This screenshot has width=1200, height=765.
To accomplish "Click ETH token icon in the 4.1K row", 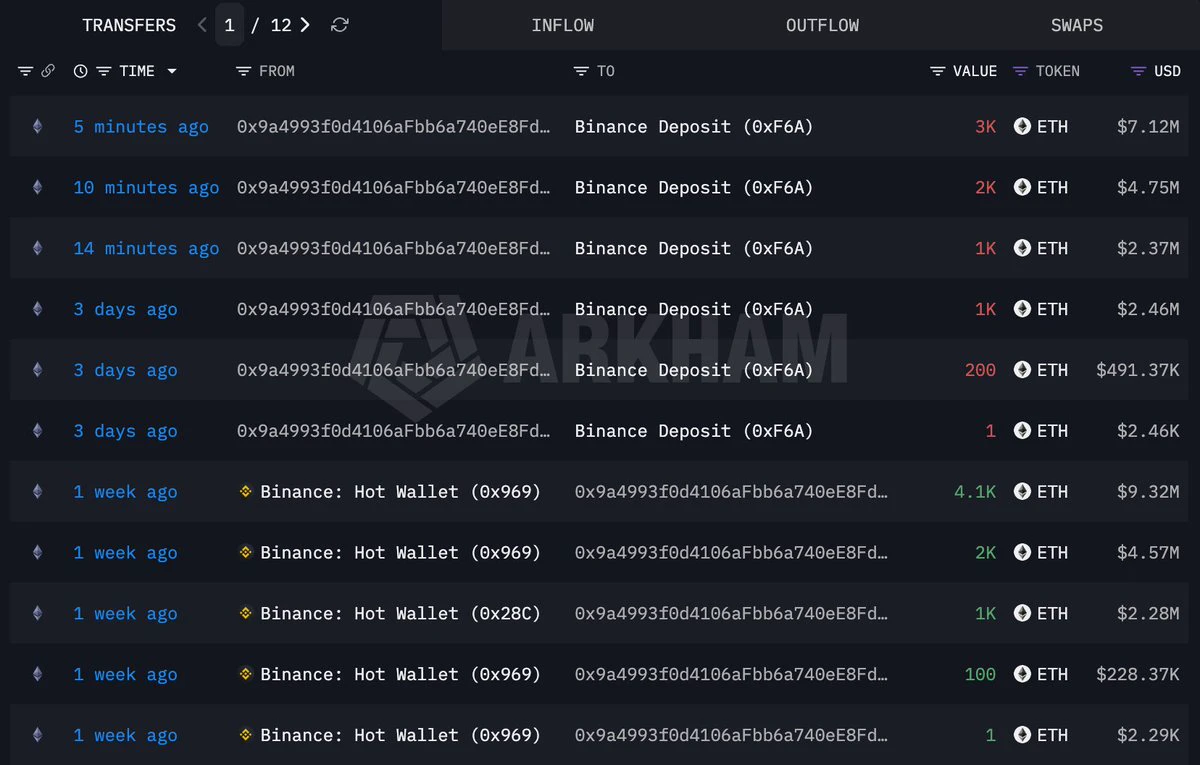I will (x=1022, y=492).
